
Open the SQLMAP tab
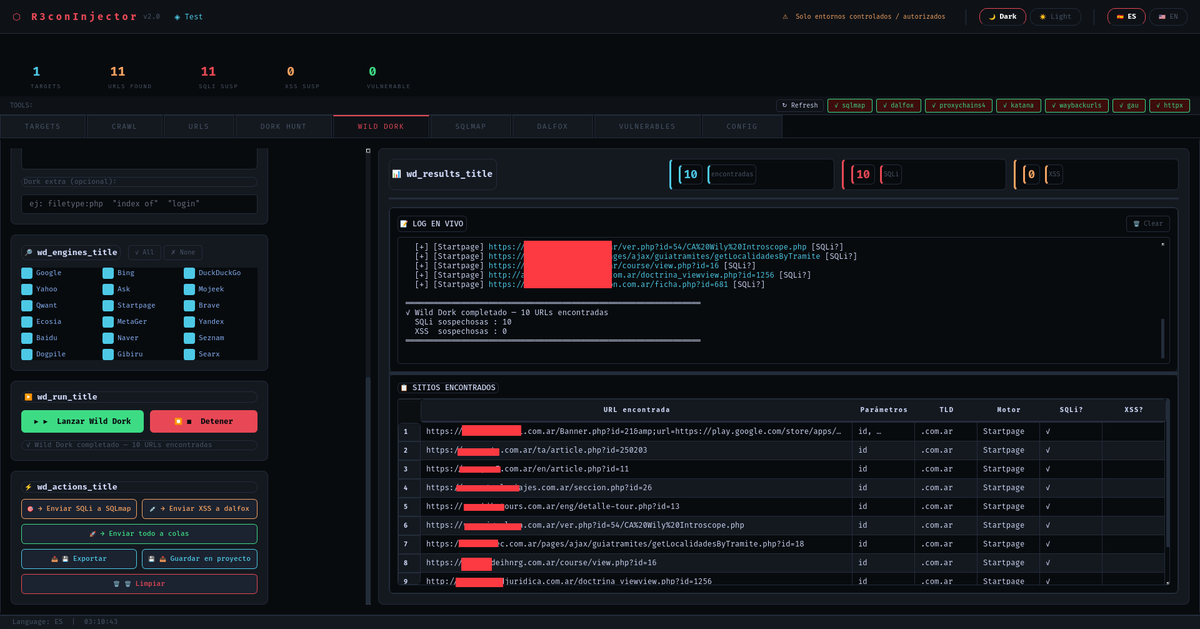click(470, 127)
